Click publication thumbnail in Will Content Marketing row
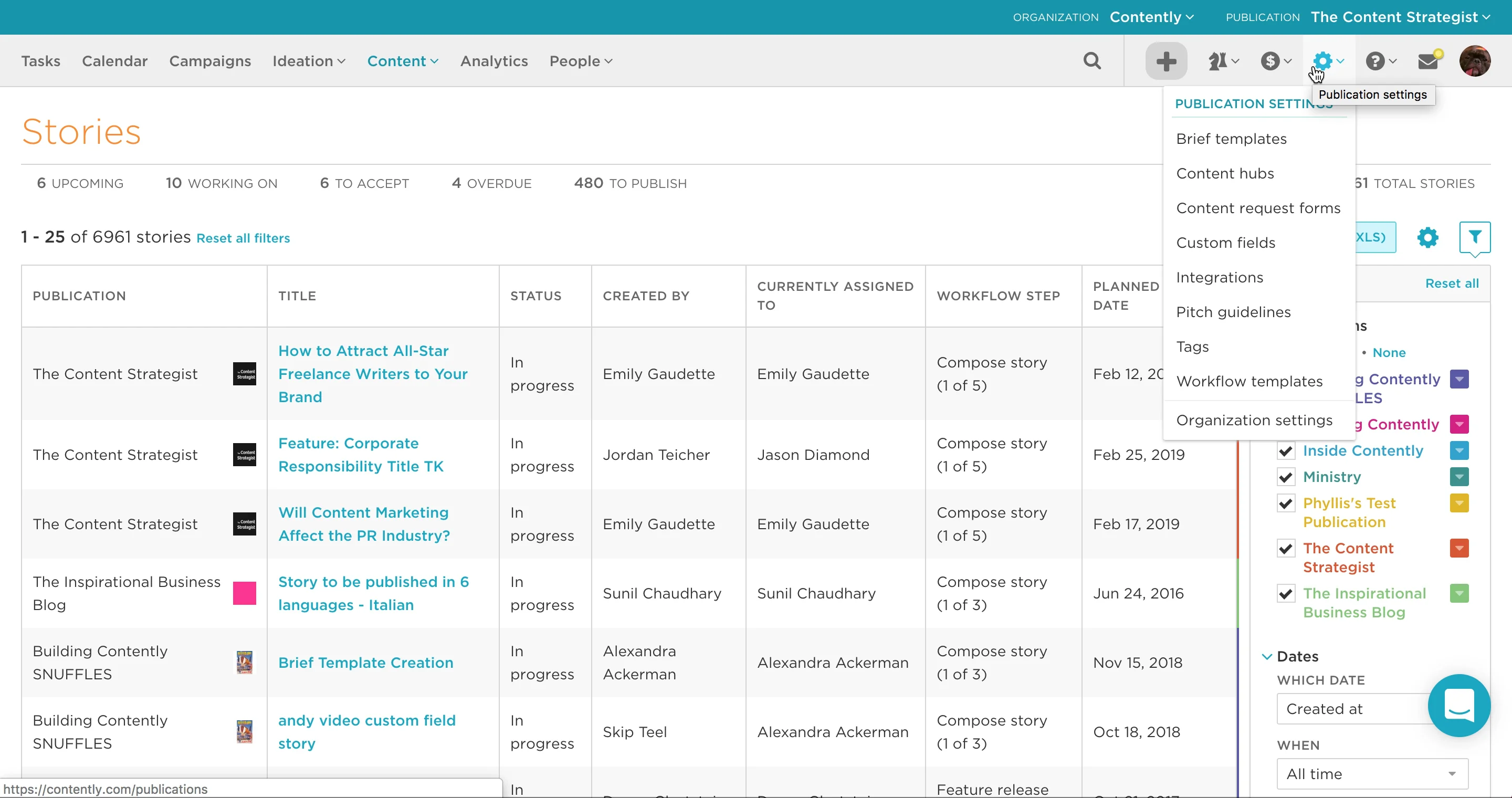 244,524
